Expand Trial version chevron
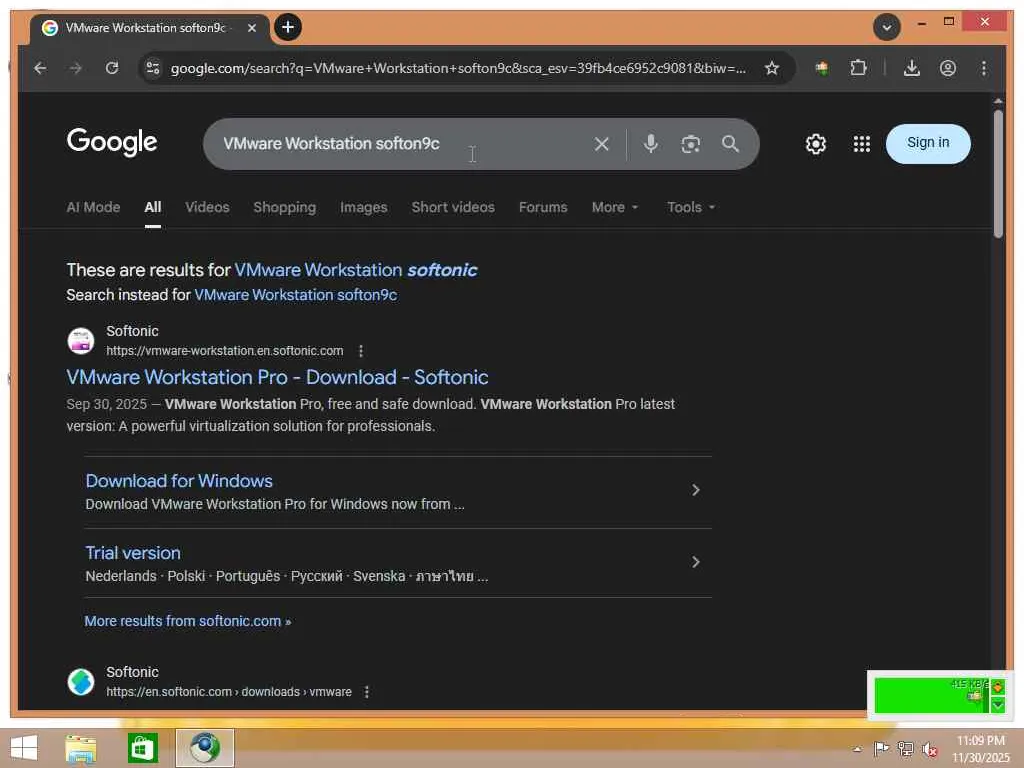Image resolution: width=1024 pixels, height=768 pixels. (x=696, y=562)
